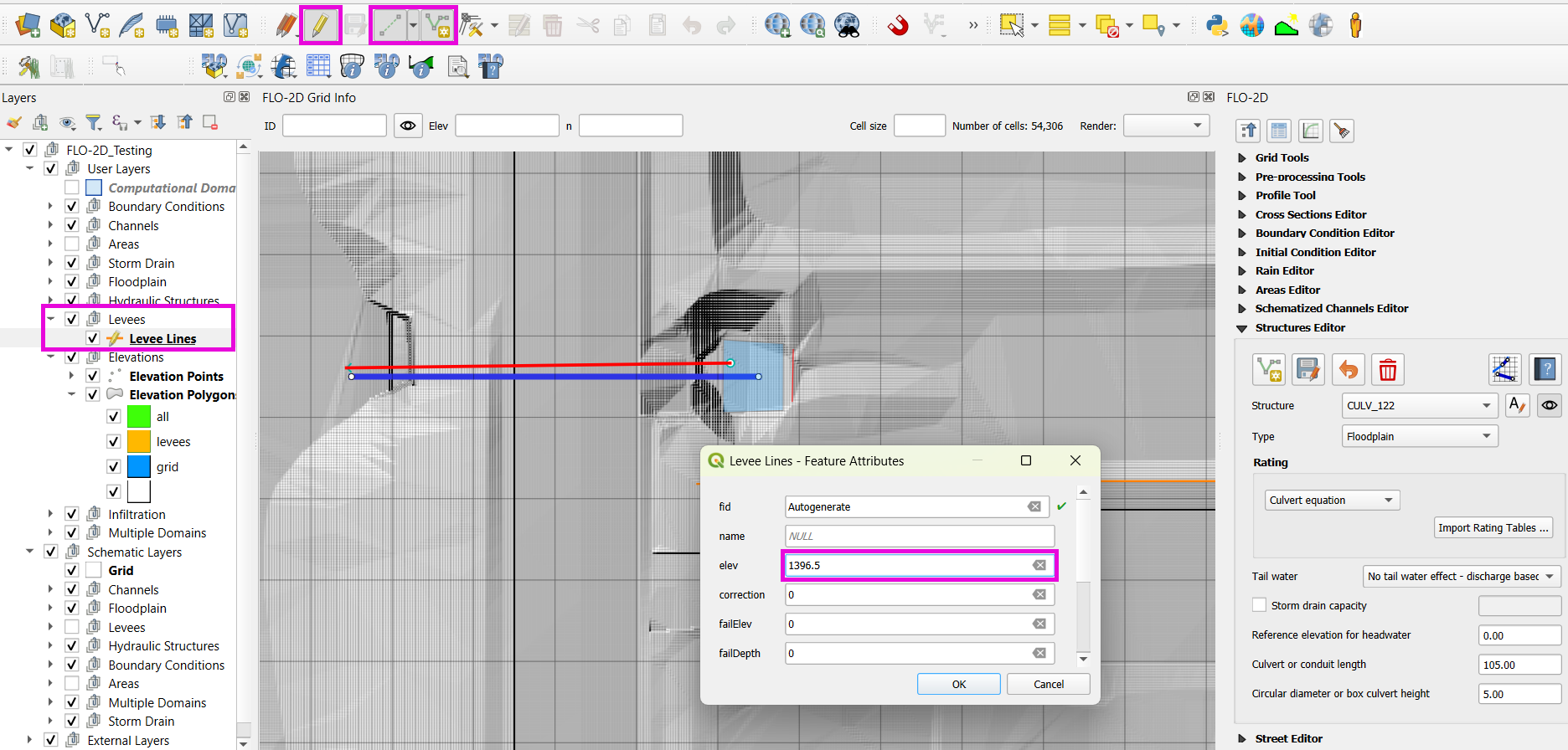This screenshot has width=1568, height=750.
Task: Click the Toggle Editing pencil icon
Action: pyautogui.click(x=320, y=25)
